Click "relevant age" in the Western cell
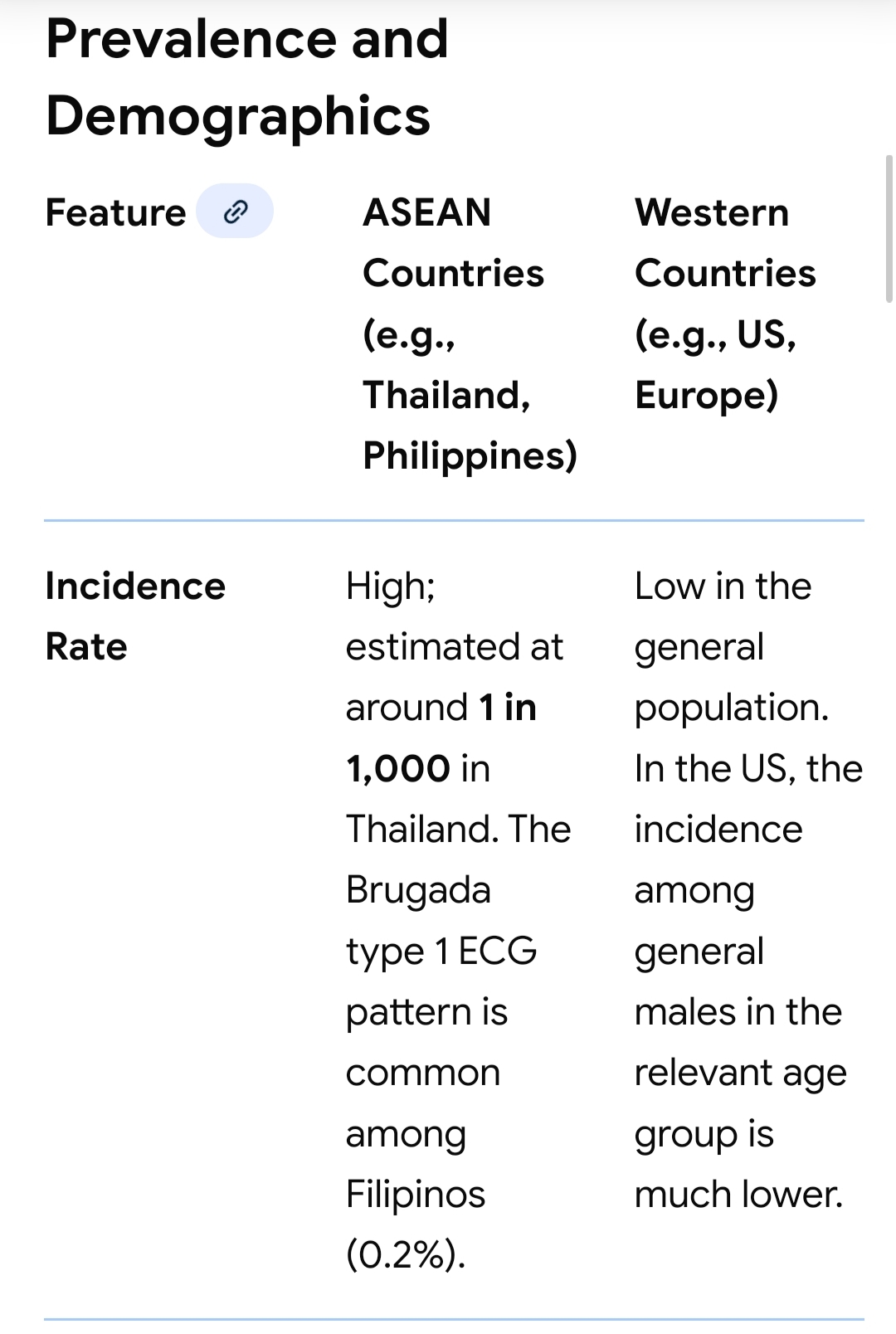 [740, 1073]
